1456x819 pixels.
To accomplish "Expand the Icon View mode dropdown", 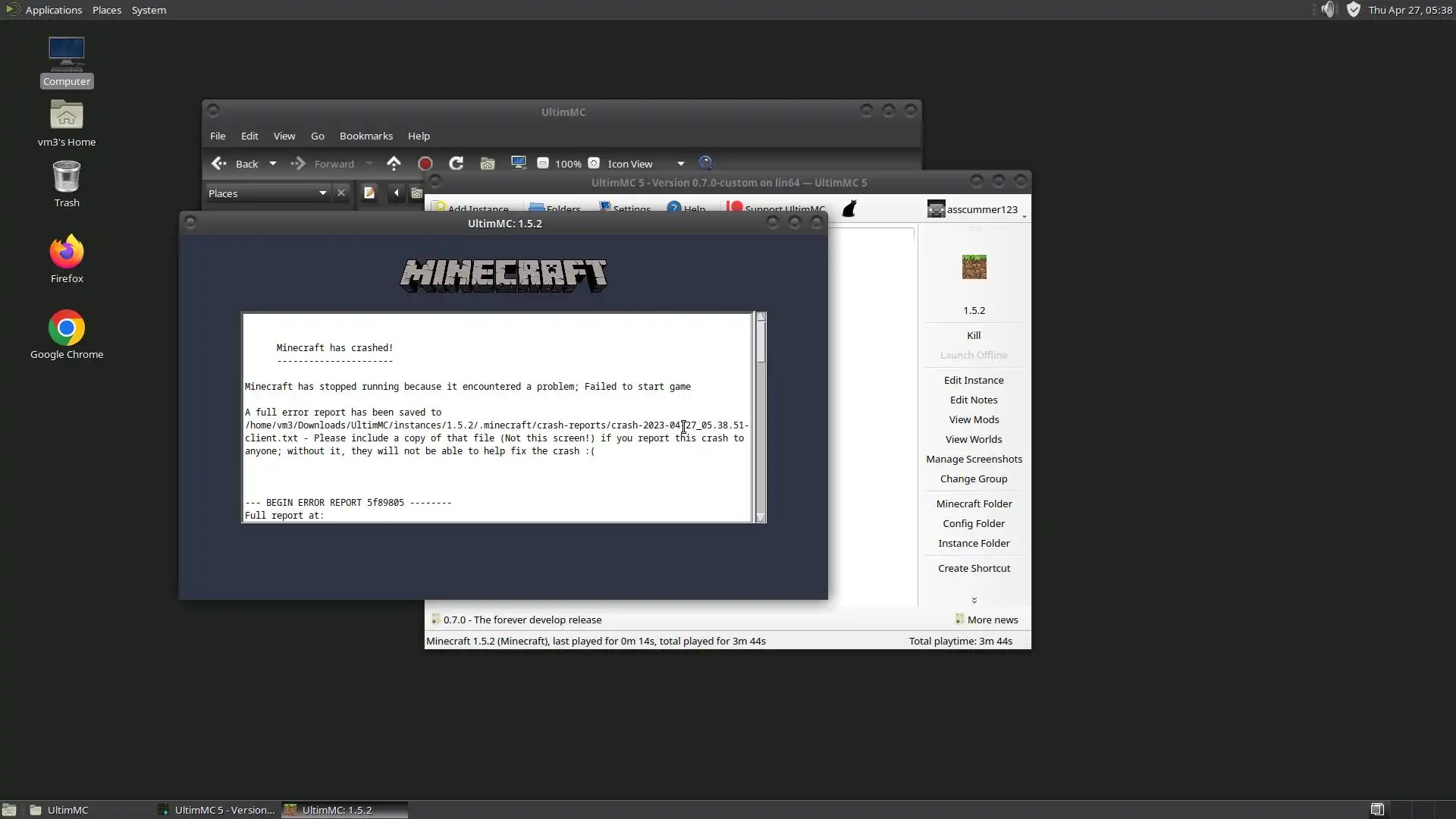I will (680, 164).
